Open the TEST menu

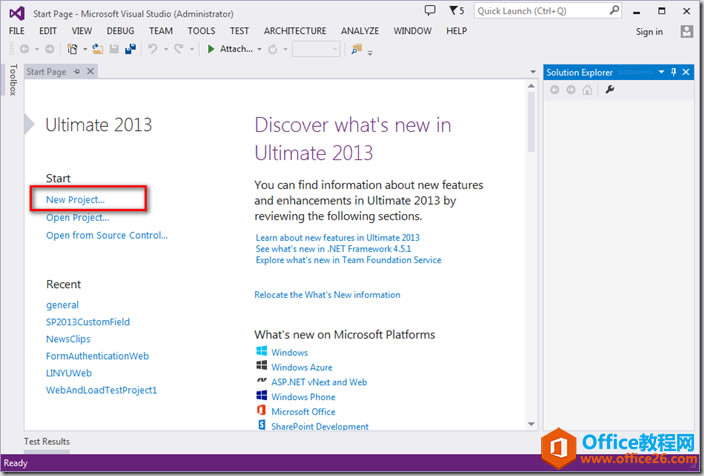click(239, 31)
